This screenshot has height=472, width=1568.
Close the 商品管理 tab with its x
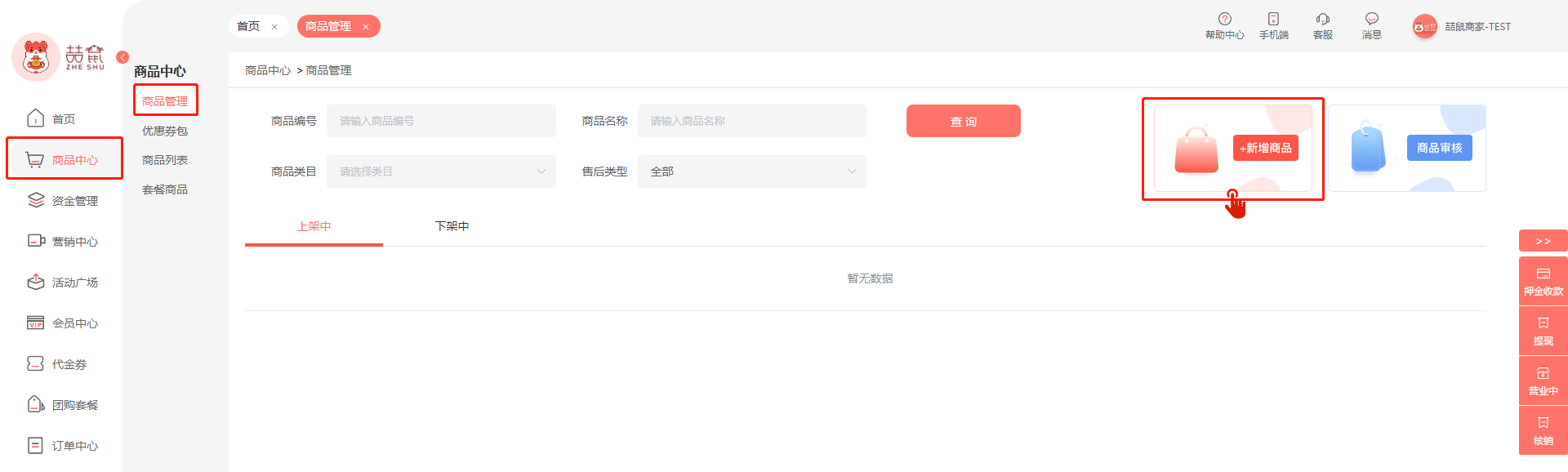click(x=366, y=27)
